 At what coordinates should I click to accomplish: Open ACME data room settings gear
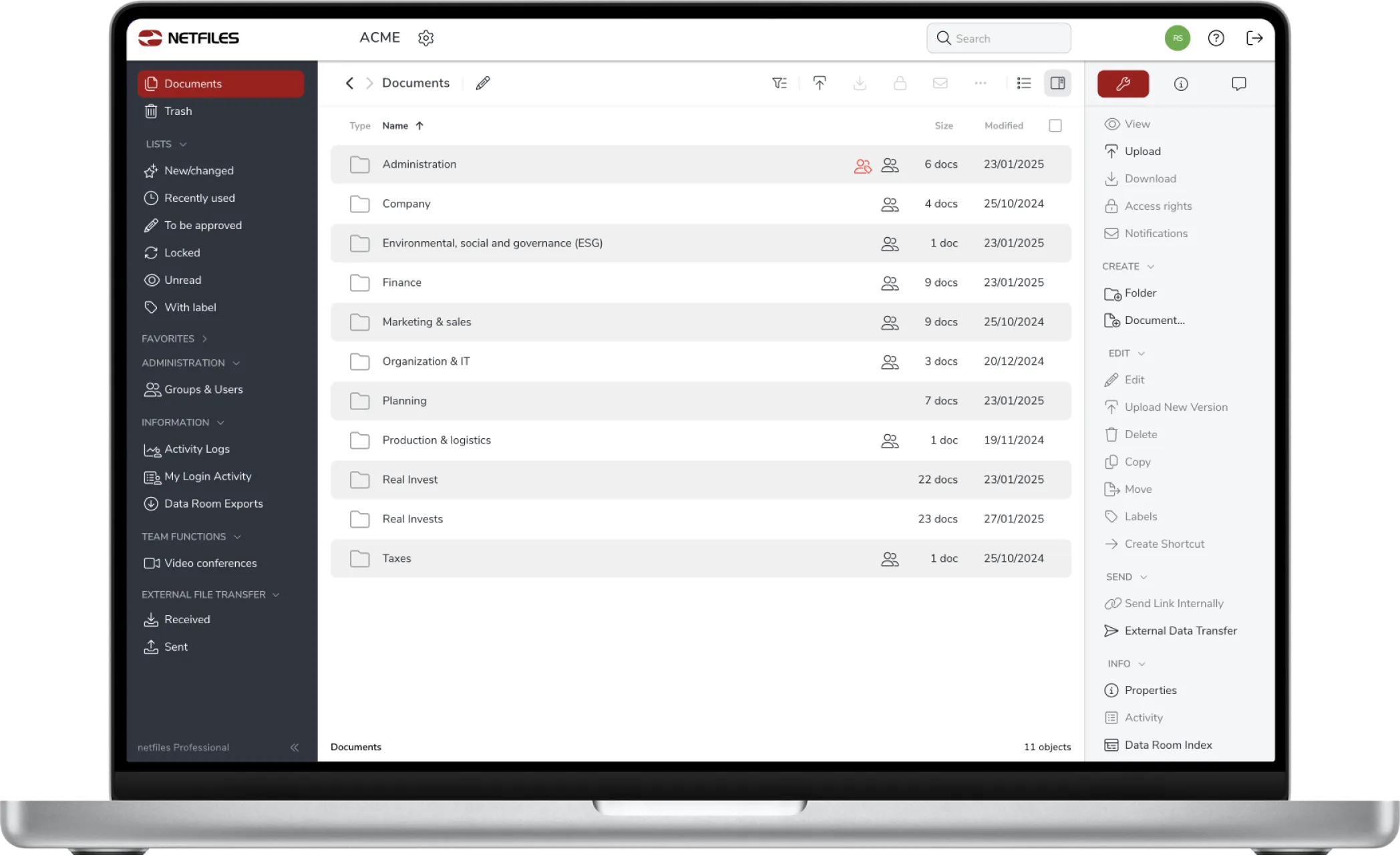(425, 38)
